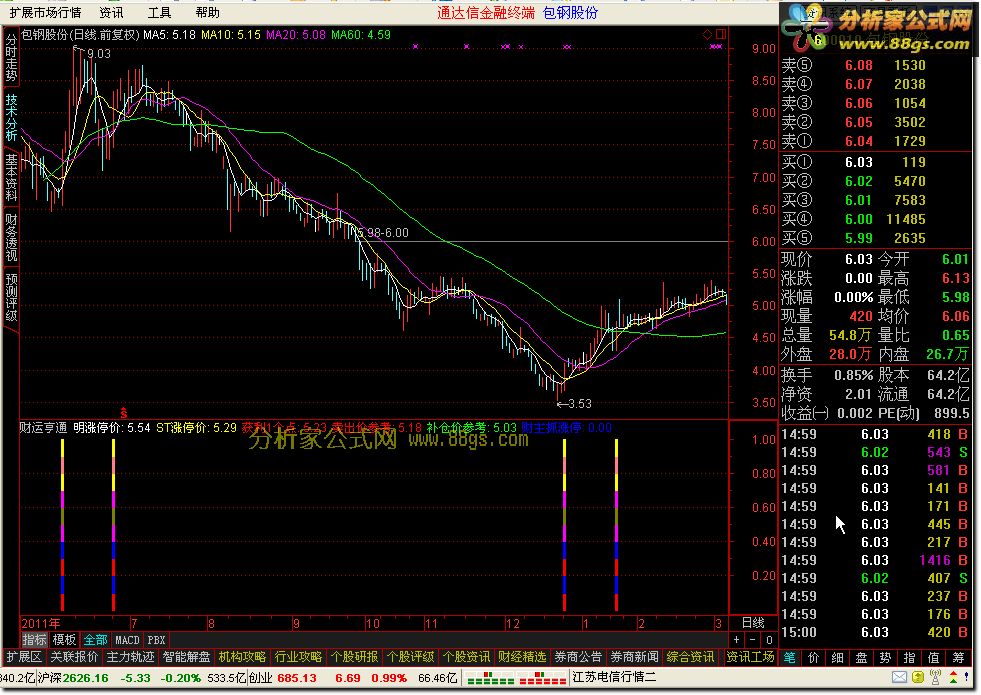Select the 势 tab in quote panel
This screenshot has height=695, width=981.
[885, 657]
